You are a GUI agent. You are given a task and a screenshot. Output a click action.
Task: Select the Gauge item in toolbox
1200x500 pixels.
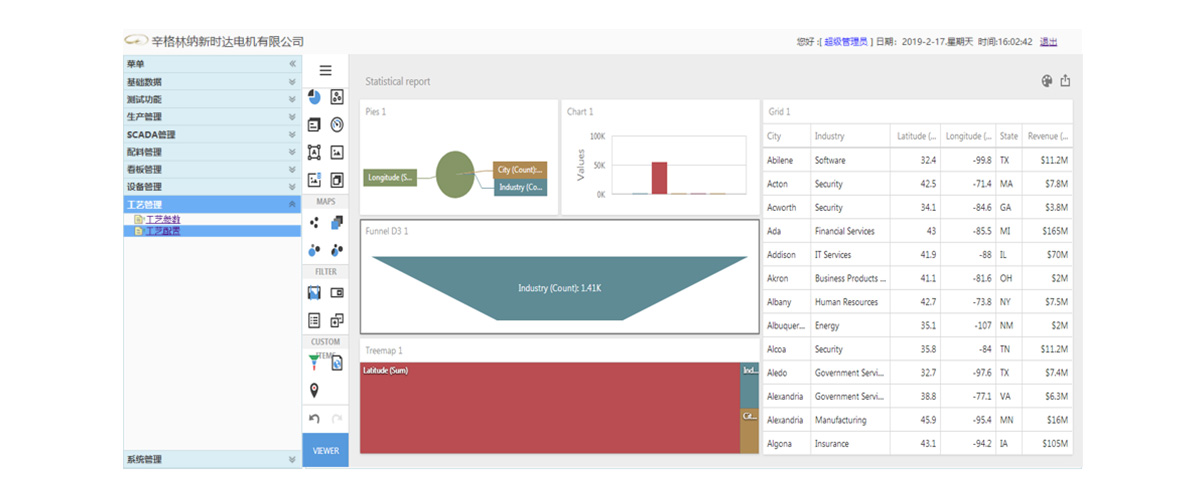click(x=337, y=125)
